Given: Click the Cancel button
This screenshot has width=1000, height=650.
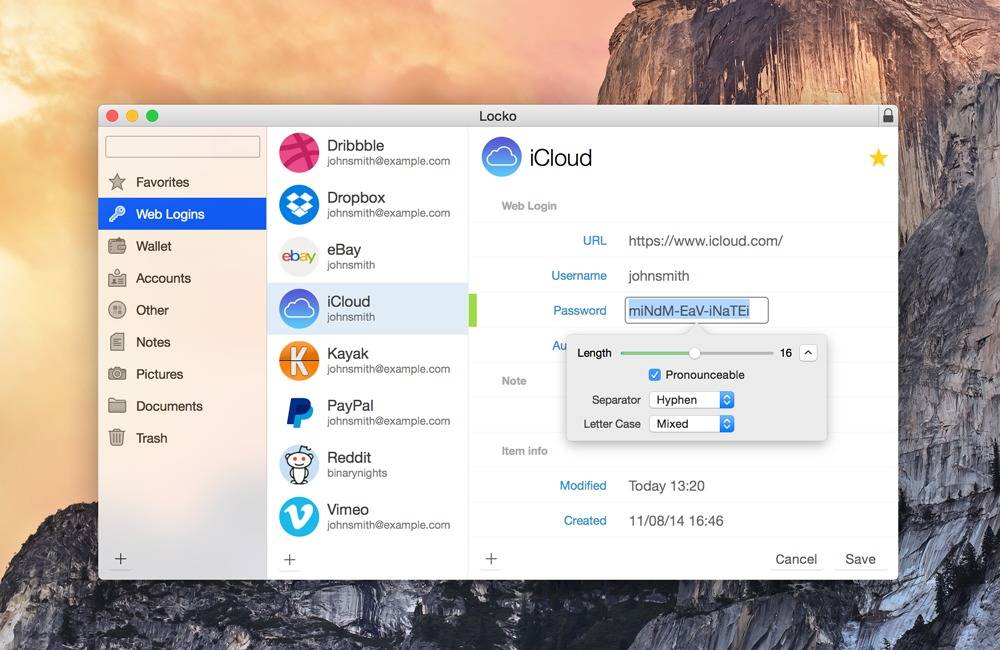Looking at the screenshot, I should pyautogui.click(x=796, y=559).
